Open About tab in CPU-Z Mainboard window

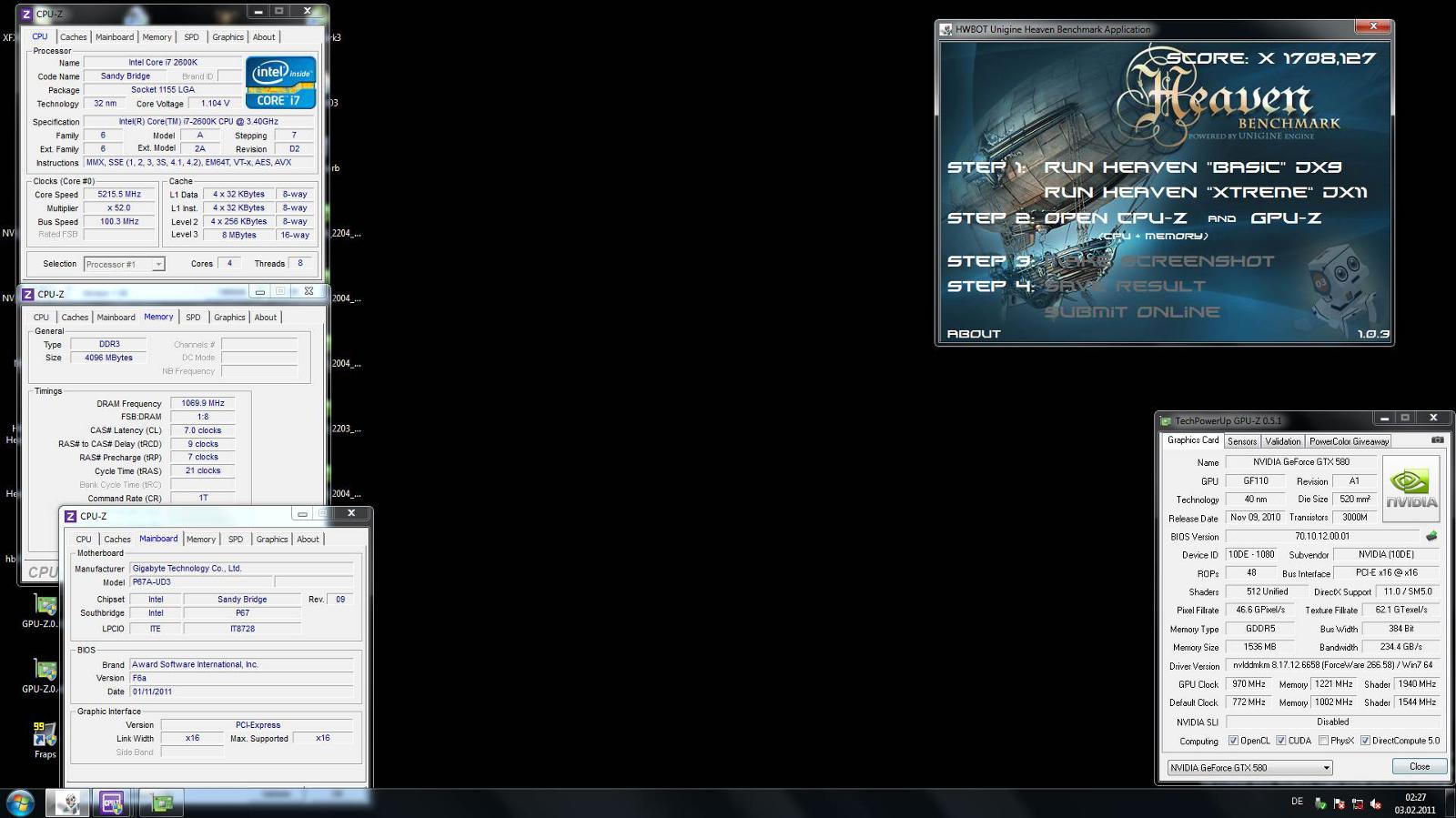tap(308, 540)
